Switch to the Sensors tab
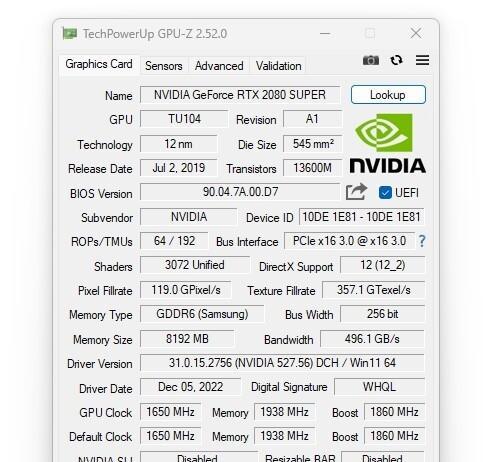 coord(164,66)
